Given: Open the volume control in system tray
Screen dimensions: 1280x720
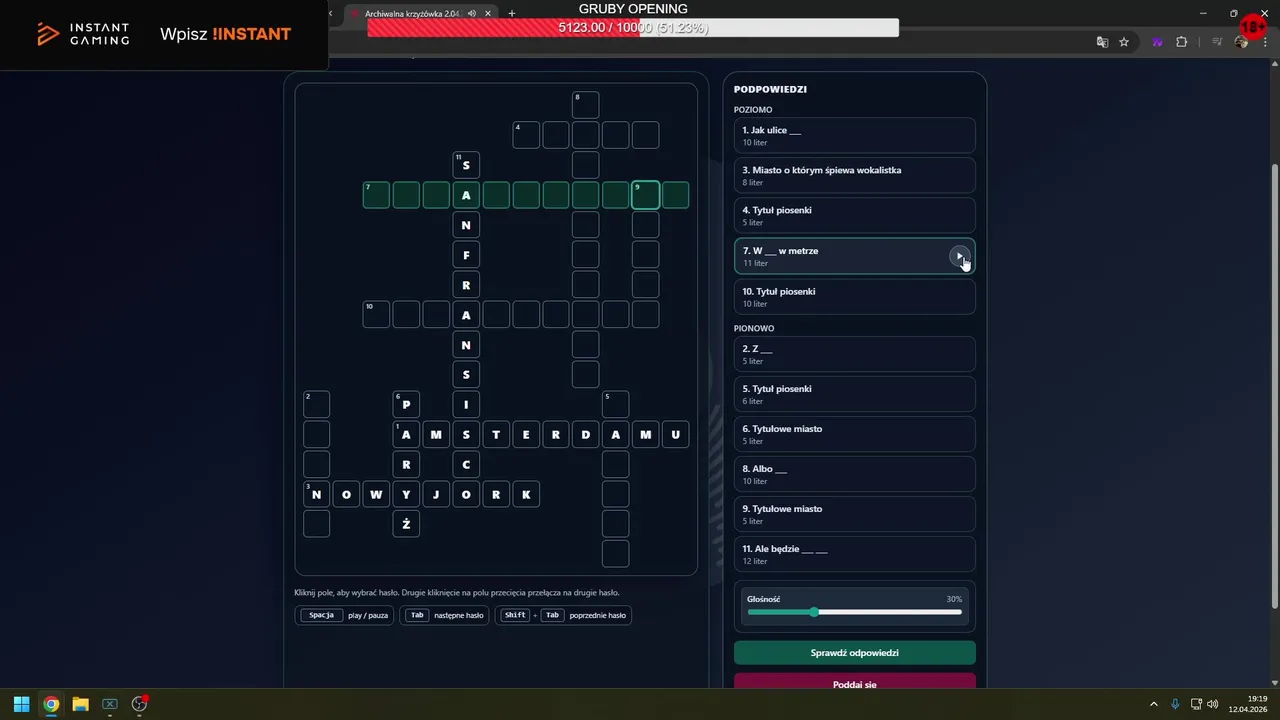Looking at the screenshot, I should coord(1213,704).
